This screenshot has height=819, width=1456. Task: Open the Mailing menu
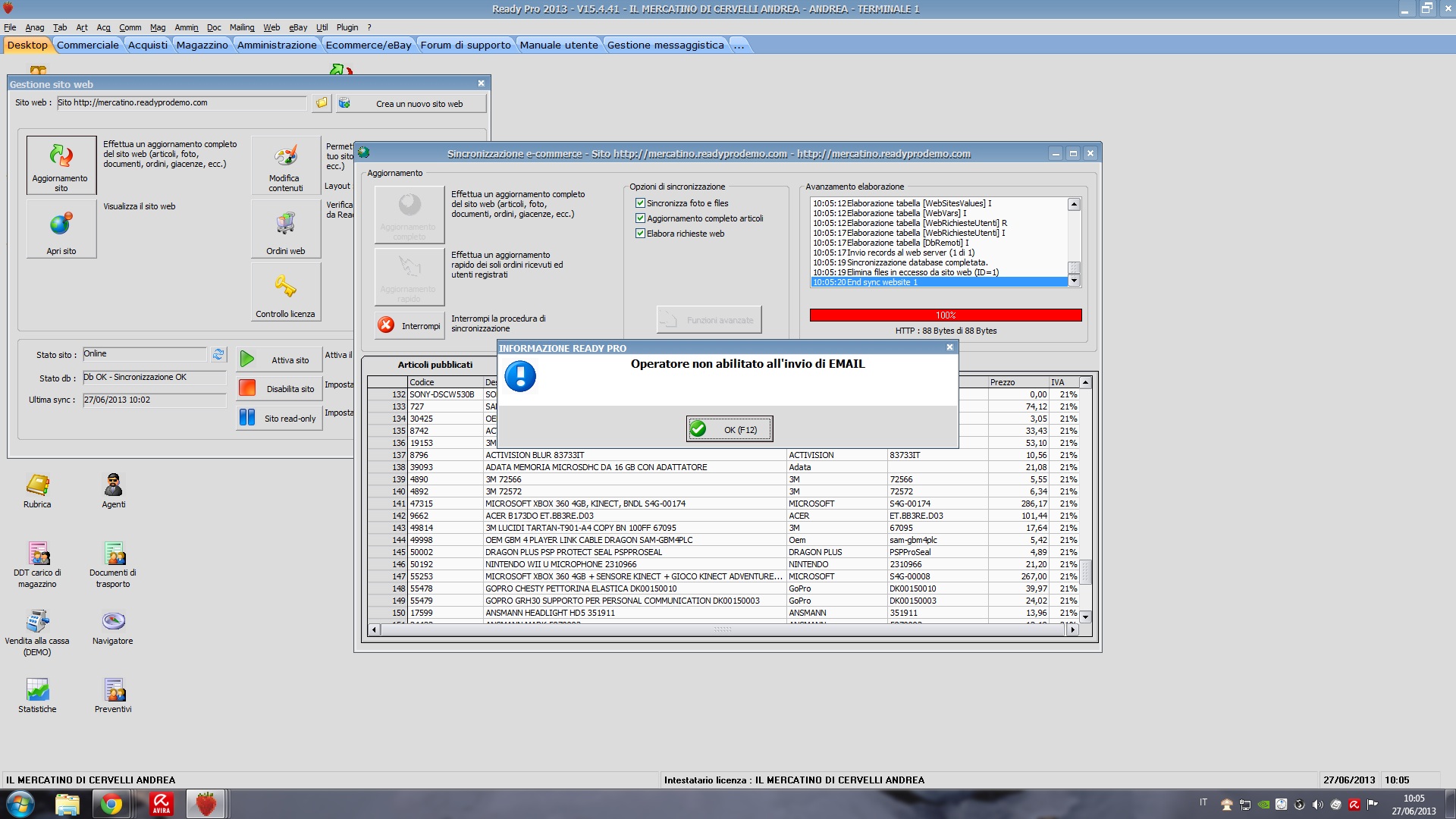pyautogui.click(x=242, y=27)
